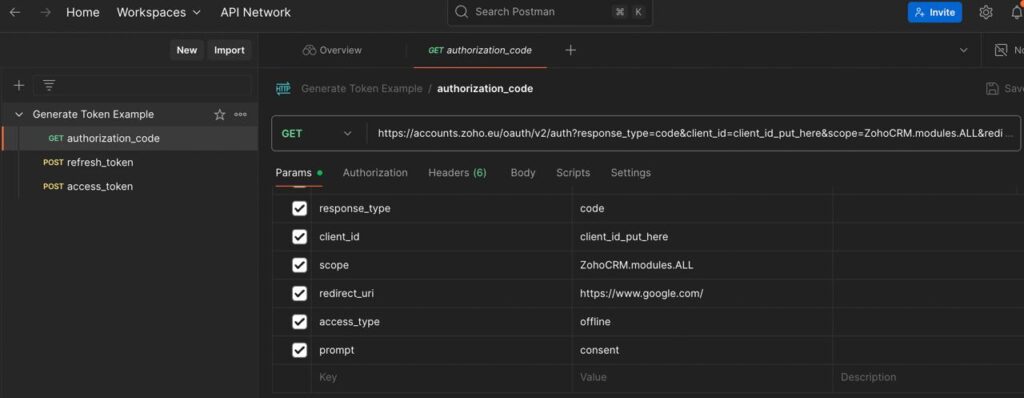Click the value 'consent'
Screen dimensions: 1024x398
[x=600, y=350]
